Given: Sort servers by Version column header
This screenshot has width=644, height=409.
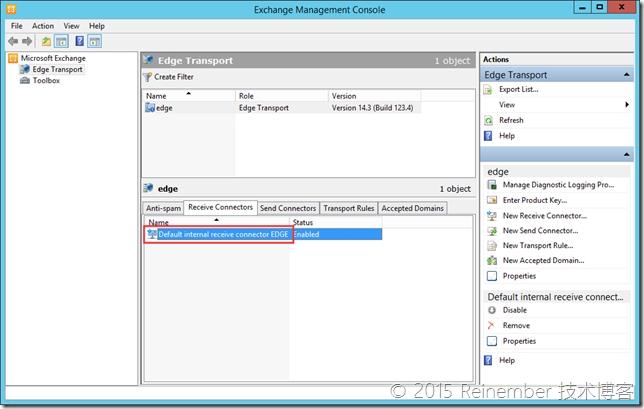Looking at the screenshot, I should (375, 96).
